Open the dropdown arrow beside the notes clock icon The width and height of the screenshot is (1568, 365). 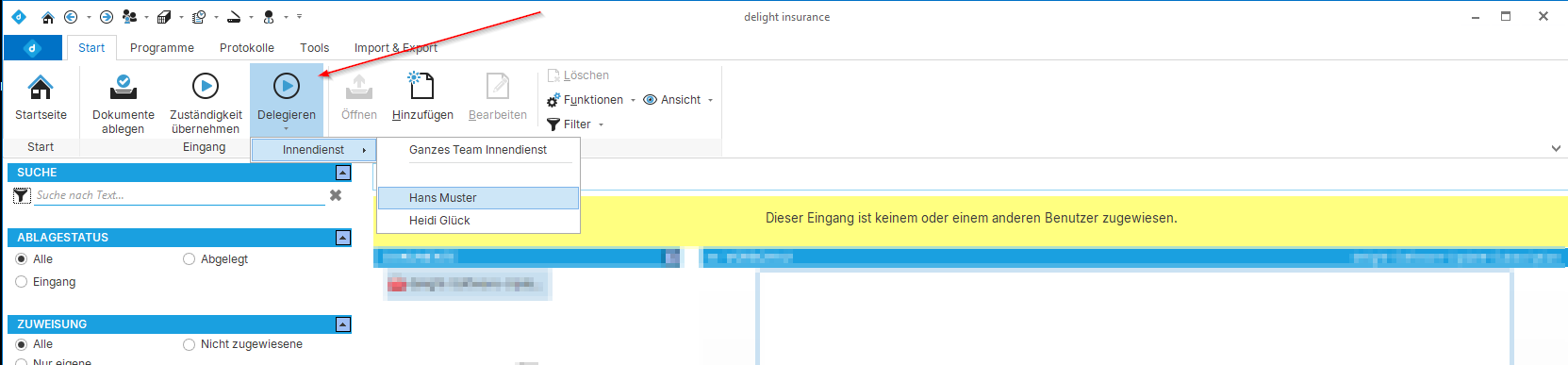[x=216, y=17]
